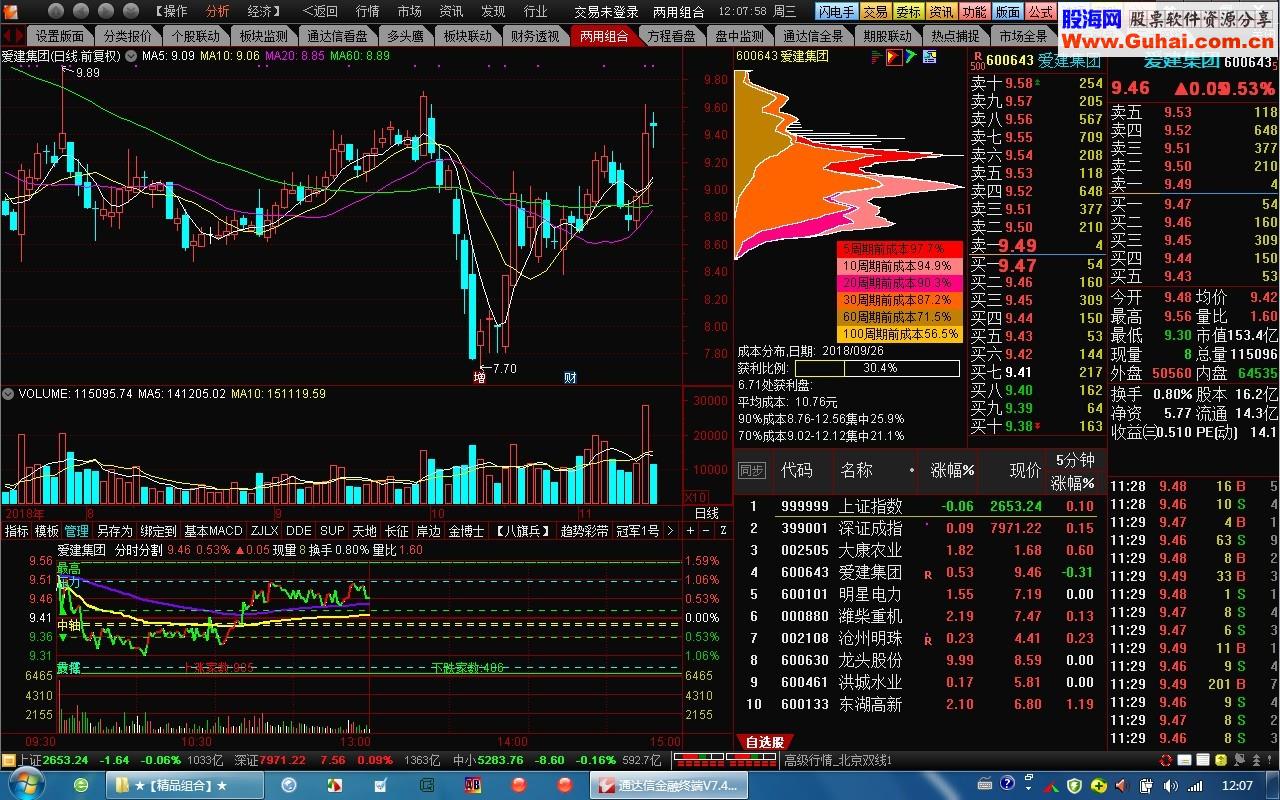The image size is (1280, 800).
Task: Open the 闪电手 quick trade button
Action: (836, 12)
